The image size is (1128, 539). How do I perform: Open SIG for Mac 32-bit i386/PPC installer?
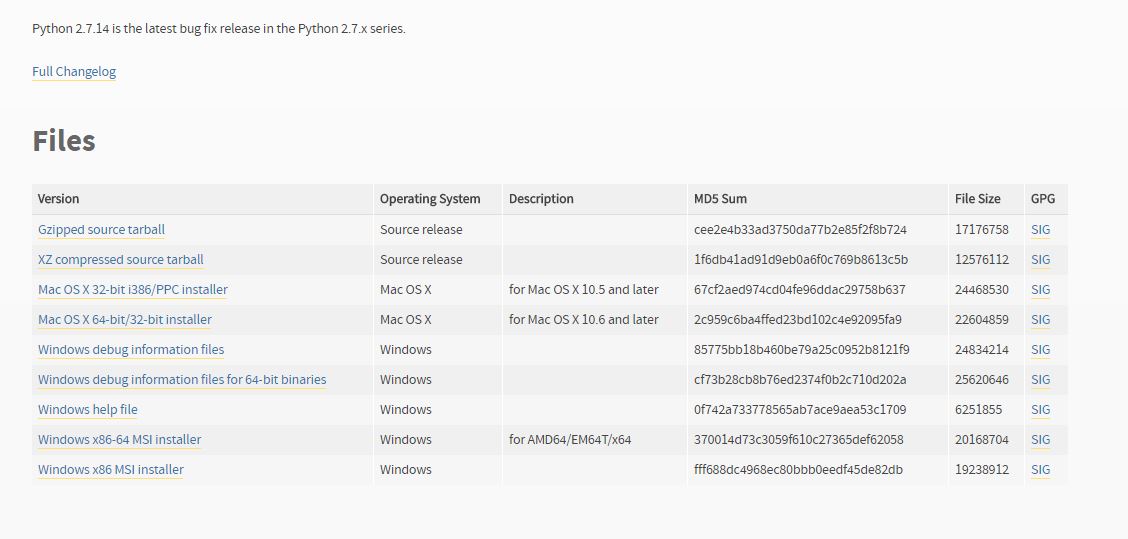[1040, 290]
